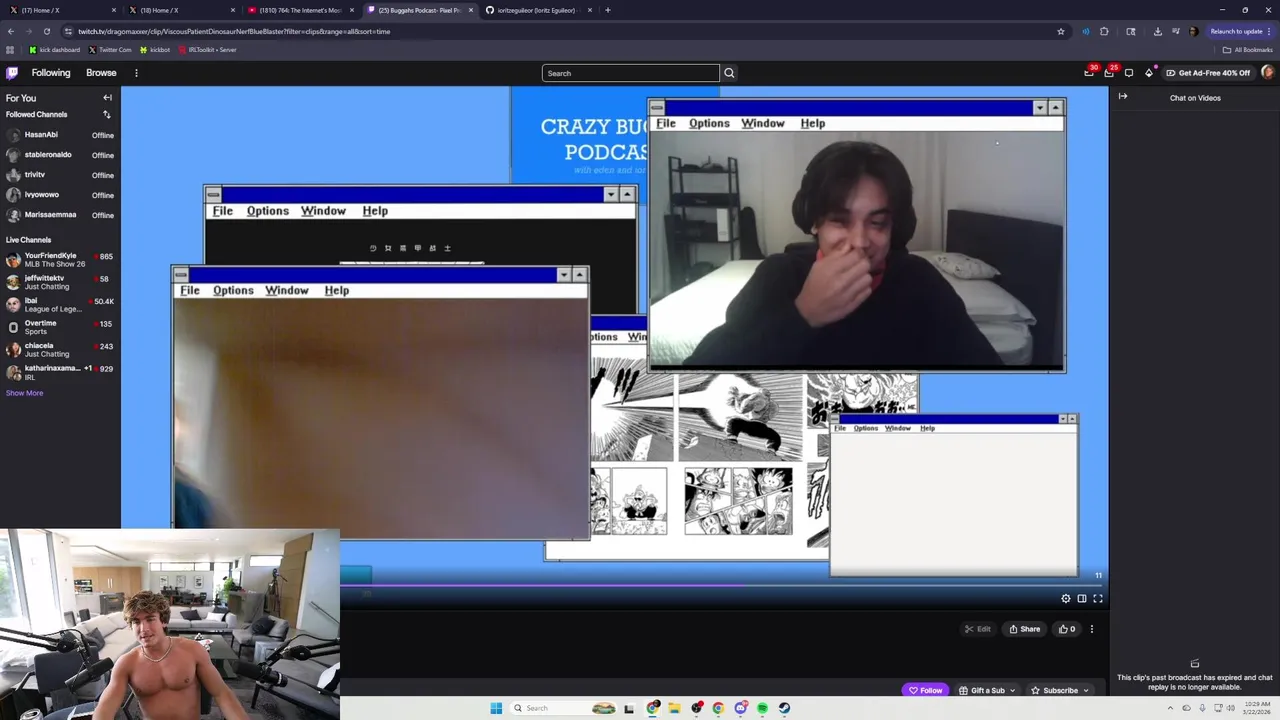Viewport: 1280px width, 720px height.
Task: Open ibai League of Legends channel
Action: coord(60,305)
